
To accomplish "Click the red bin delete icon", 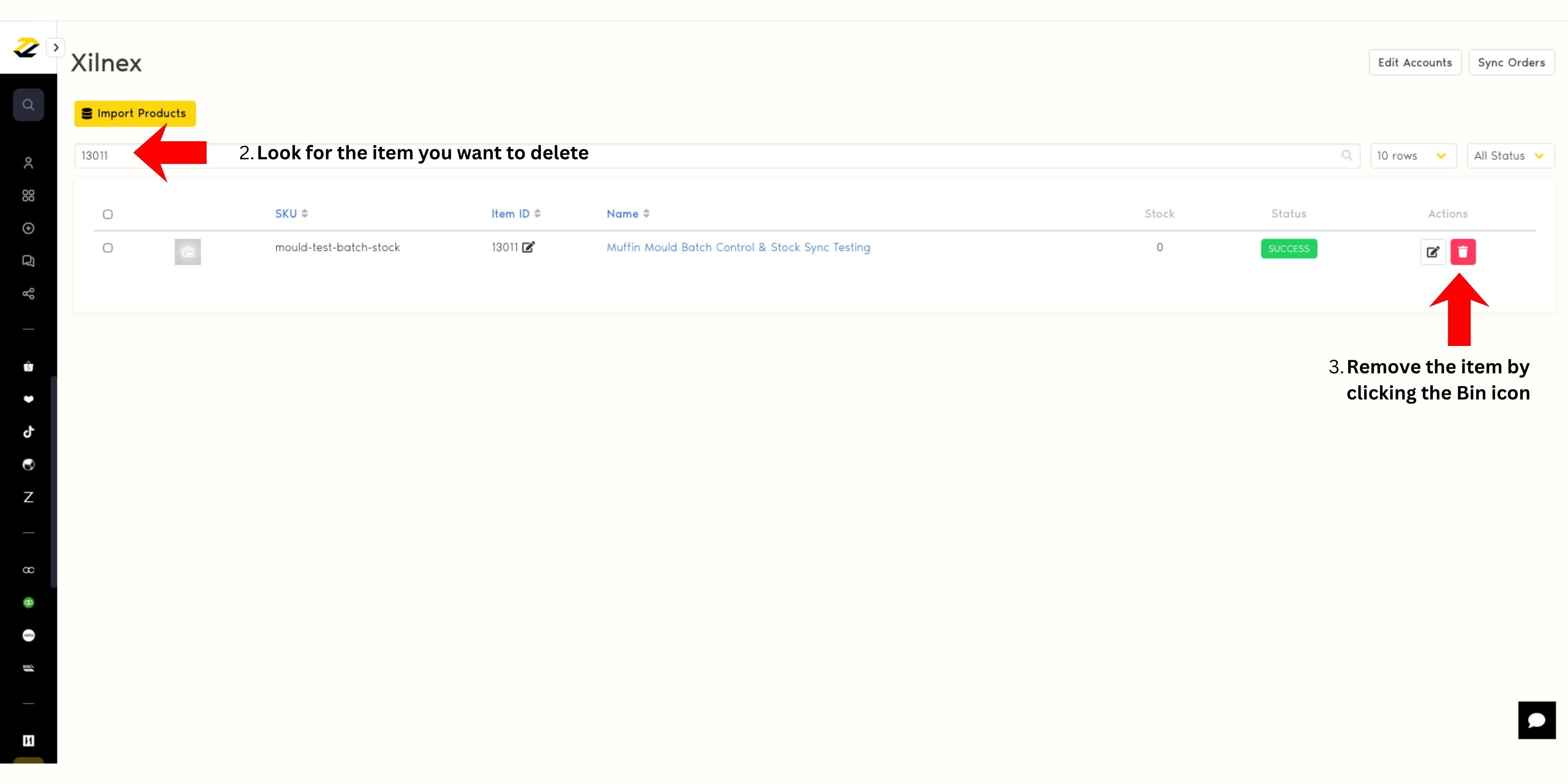I will (x=1463, y=251).
